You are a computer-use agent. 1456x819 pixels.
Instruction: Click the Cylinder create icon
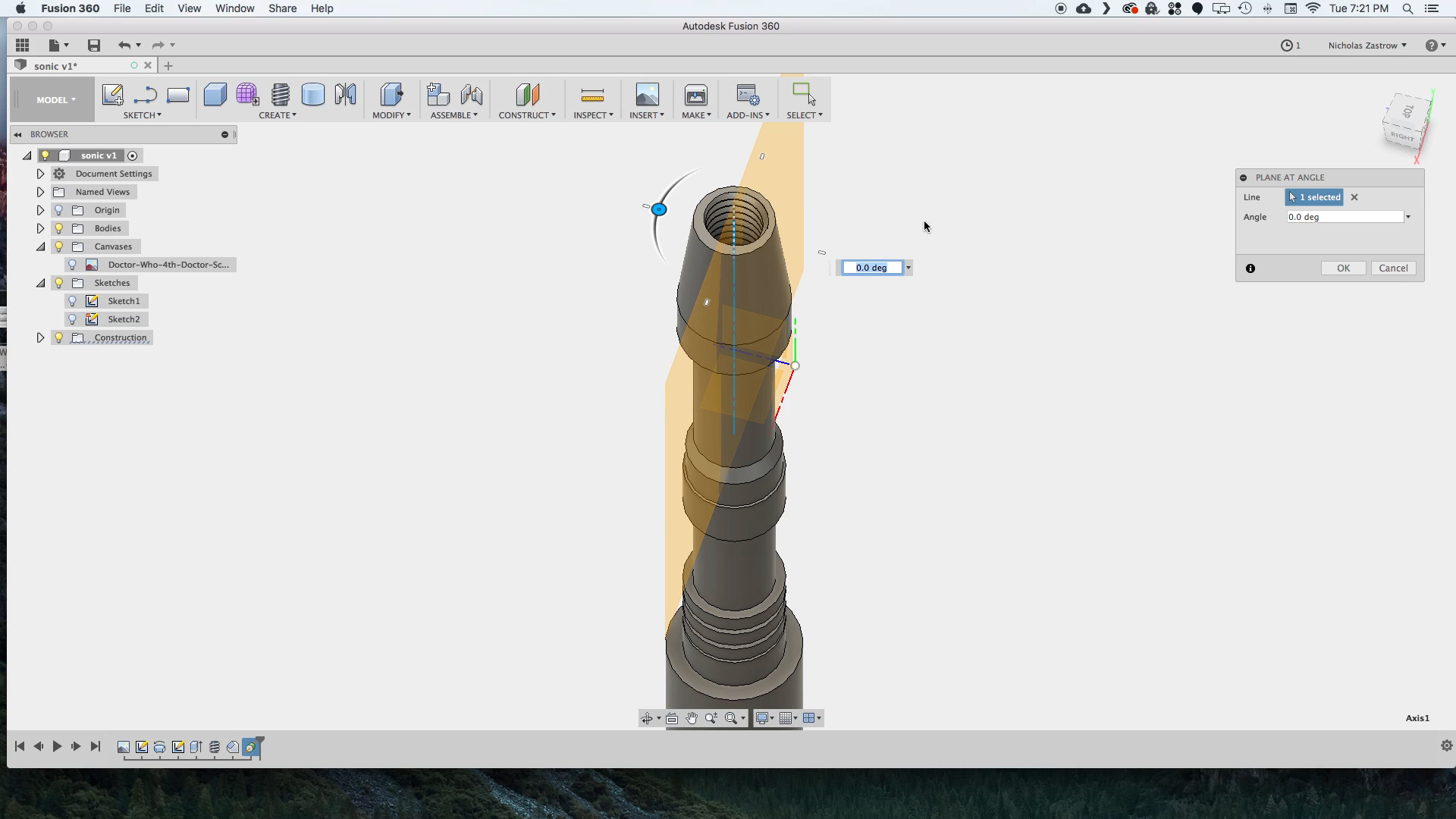[x=312, y=95]
